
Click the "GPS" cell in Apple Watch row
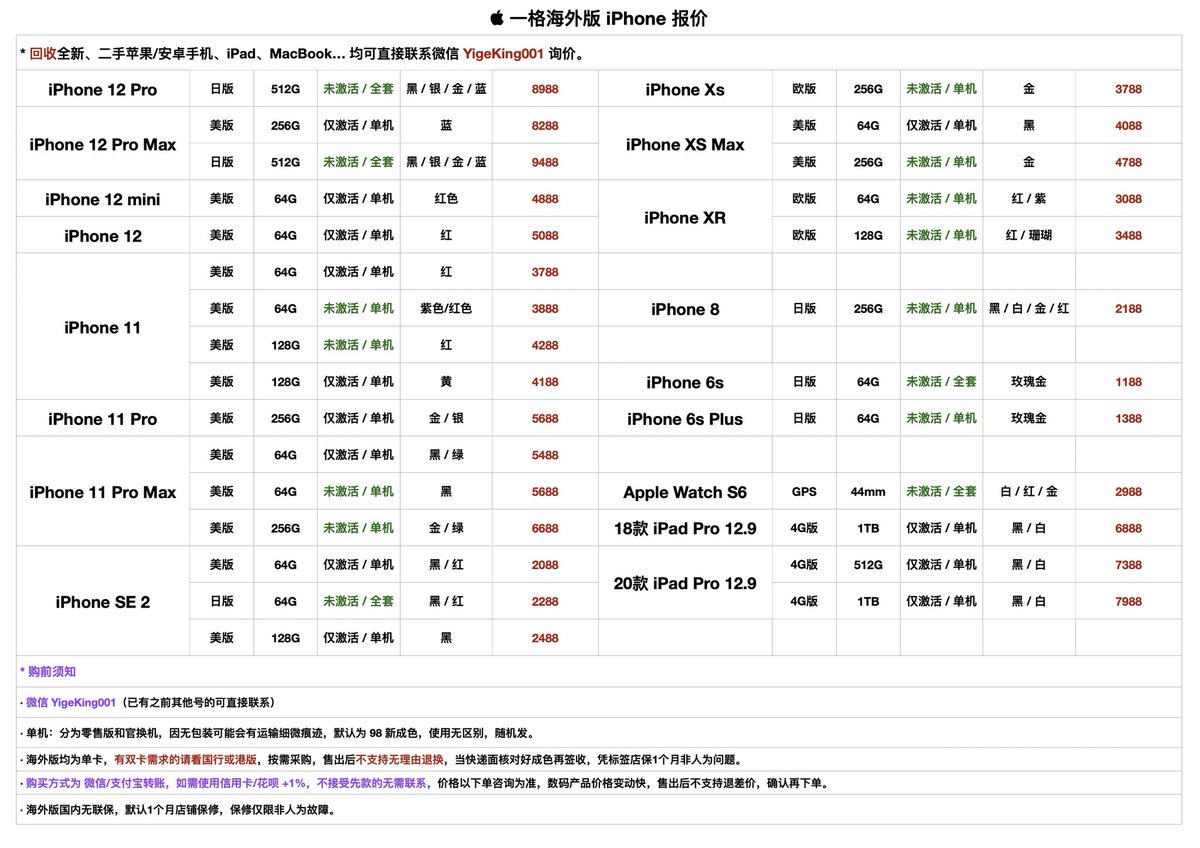[804, 492]
